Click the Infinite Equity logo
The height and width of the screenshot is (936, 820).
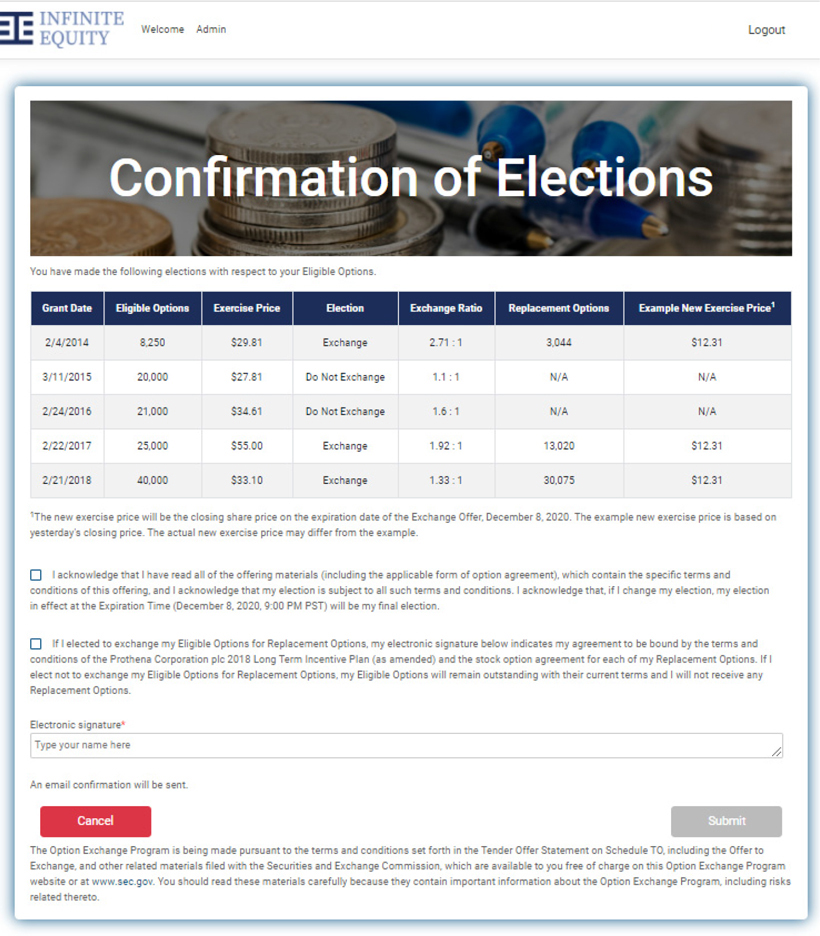coord(62,29)
